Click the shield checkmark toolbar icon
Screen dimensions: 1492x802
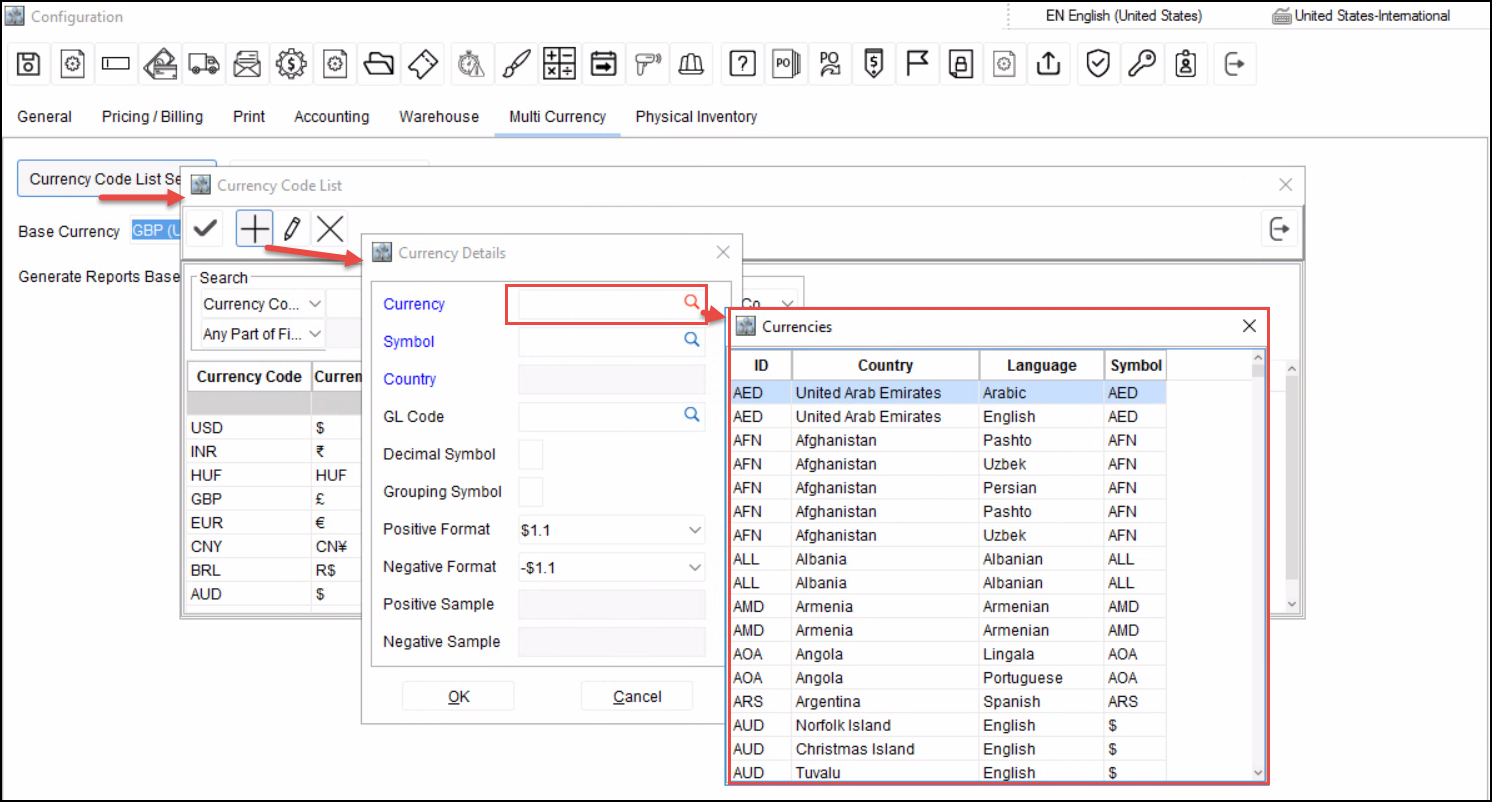coord(1098,64)
